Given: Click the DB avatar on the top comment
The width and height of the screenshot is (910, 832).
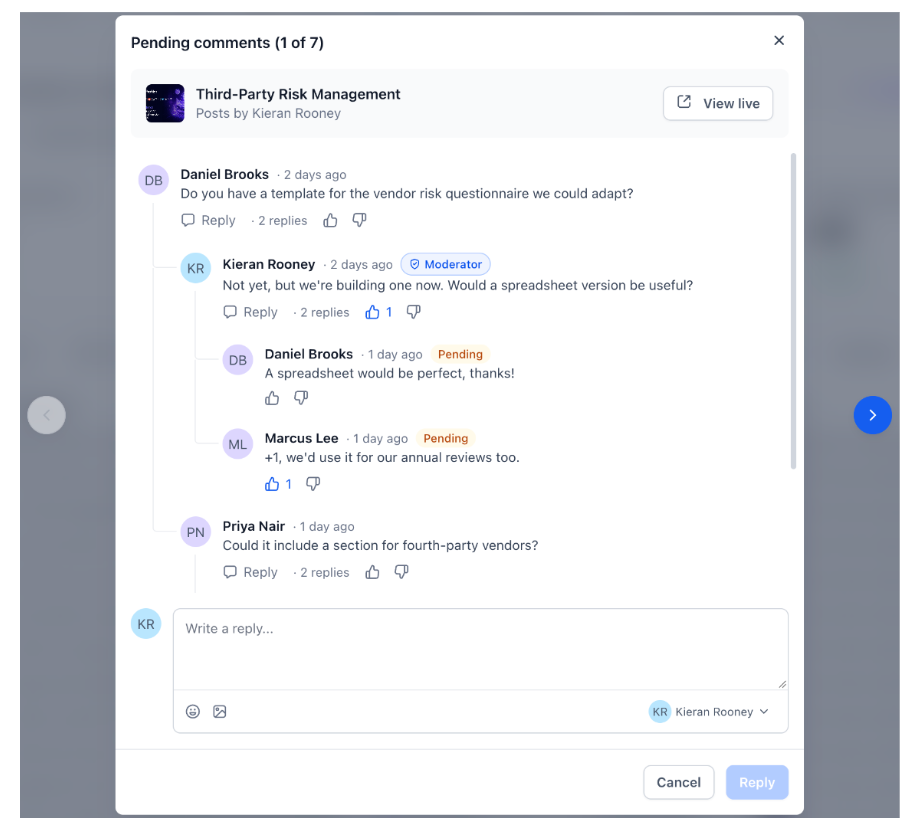Looking at the screenshot, I should click(x=154, y=180).
